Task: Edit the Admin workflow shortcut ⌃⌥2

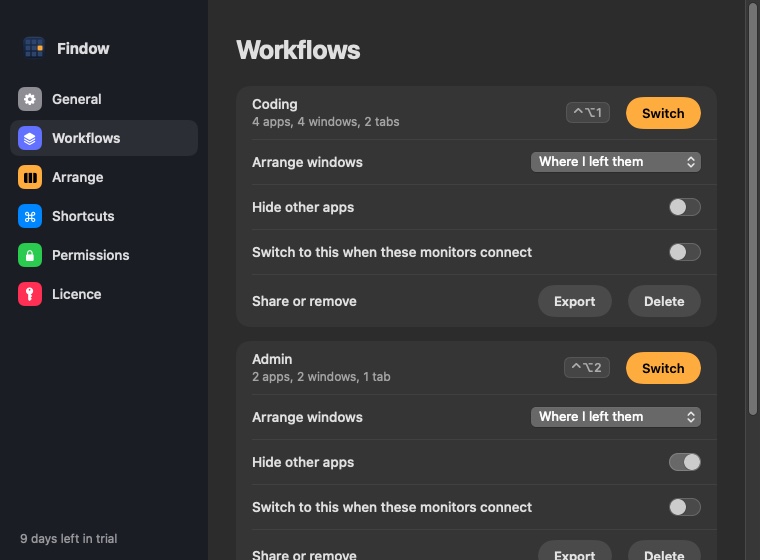Action: tap(586, 368)
